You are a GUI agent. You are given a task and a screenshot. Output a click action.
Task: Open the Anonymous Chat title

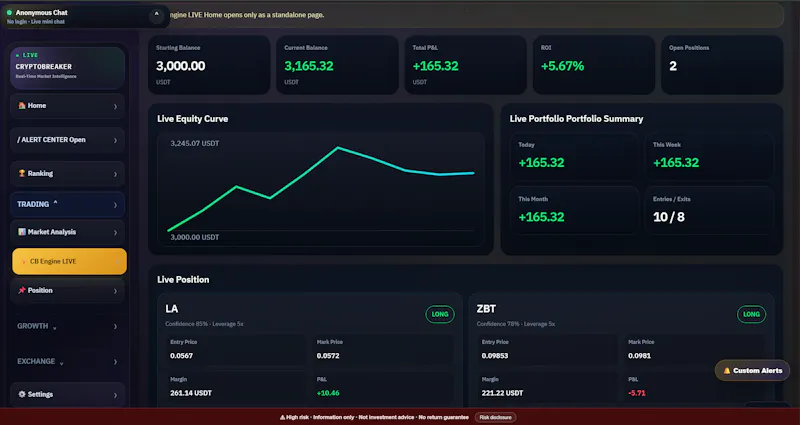tap(41, 12)
